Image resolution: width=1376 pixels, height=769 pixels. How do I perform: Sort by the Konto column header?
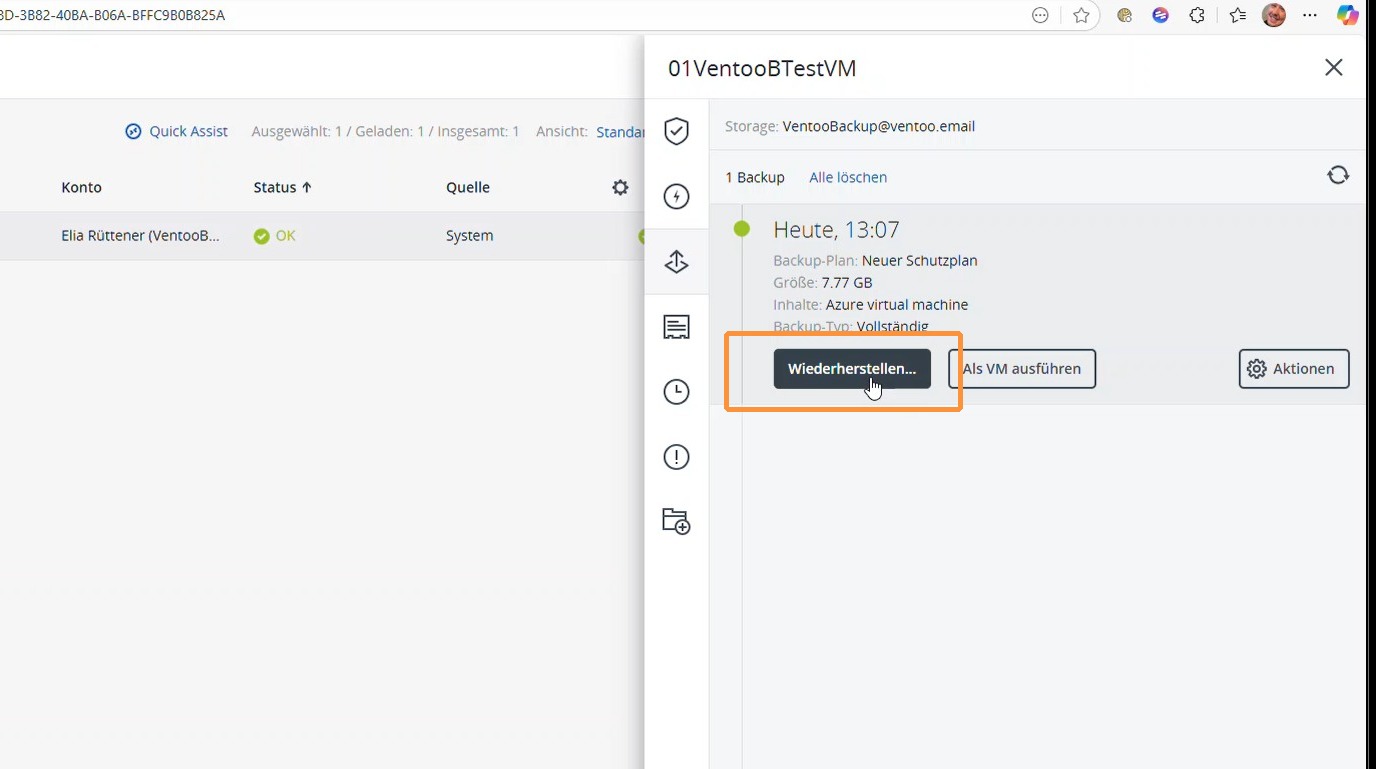click(x=82, y=187)
